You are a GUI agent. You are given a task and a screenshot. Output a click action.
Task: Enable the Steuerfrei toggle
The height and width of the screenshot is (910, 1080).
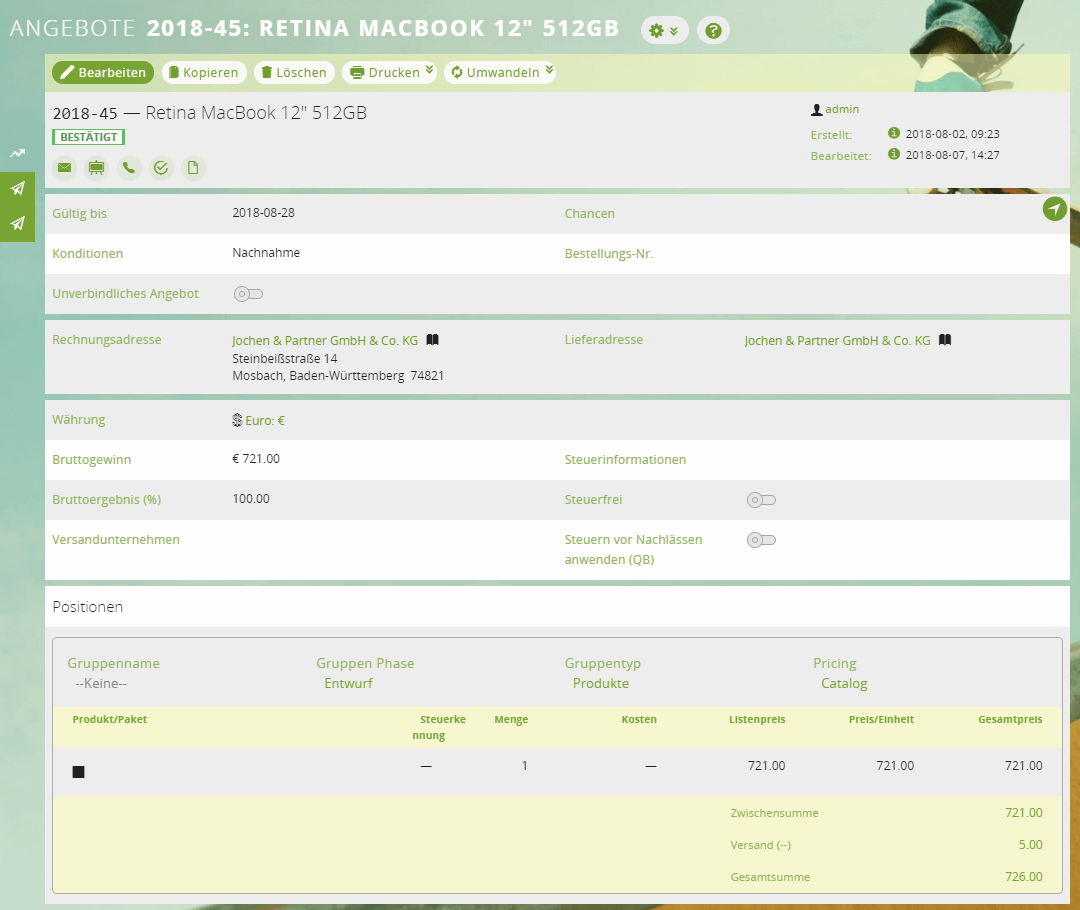click(761, 500)
